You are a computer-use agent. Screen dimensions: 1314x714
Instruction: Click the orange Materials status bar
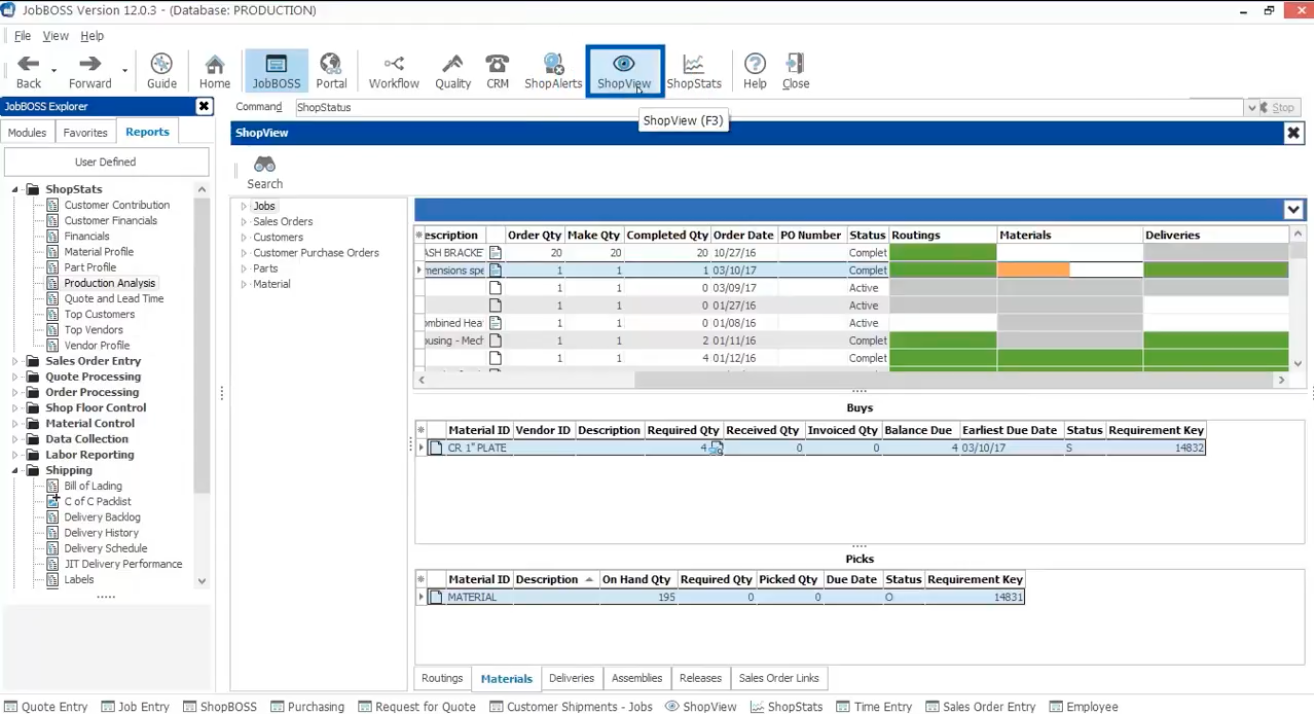1033,270
